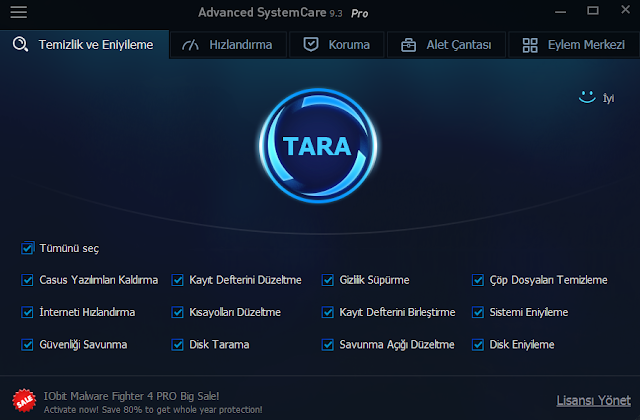
Task: Uncheck Casus Yazılımları Kaldırma
Action: click(27, 280)
